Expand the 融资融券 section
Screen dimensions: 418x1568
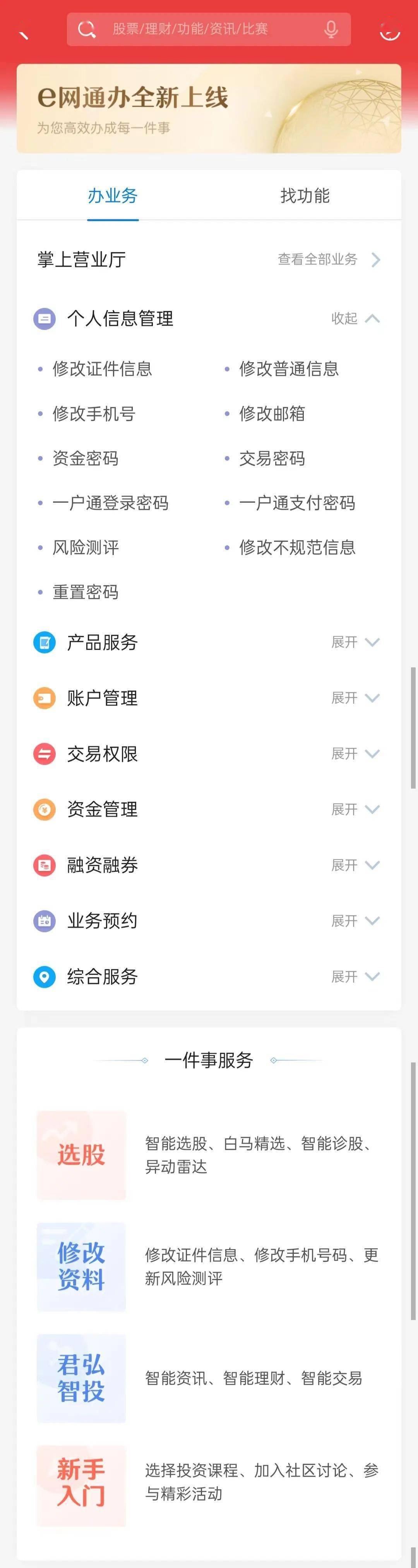[x=355, y=865]
